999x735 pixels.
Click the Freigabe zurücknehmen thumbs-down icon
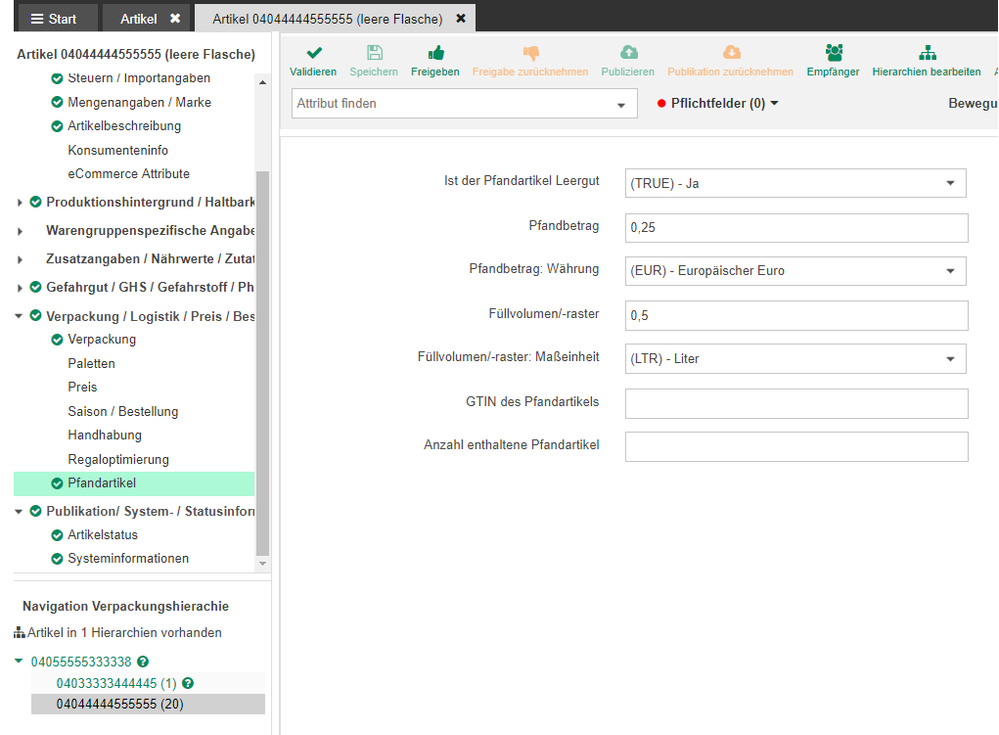(x=530, y=53)
